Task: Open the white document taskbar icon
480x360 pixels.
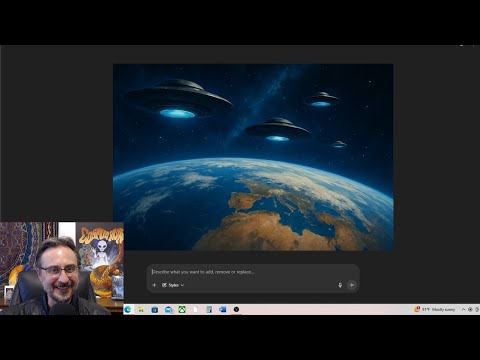Action: tap(196, 310)
